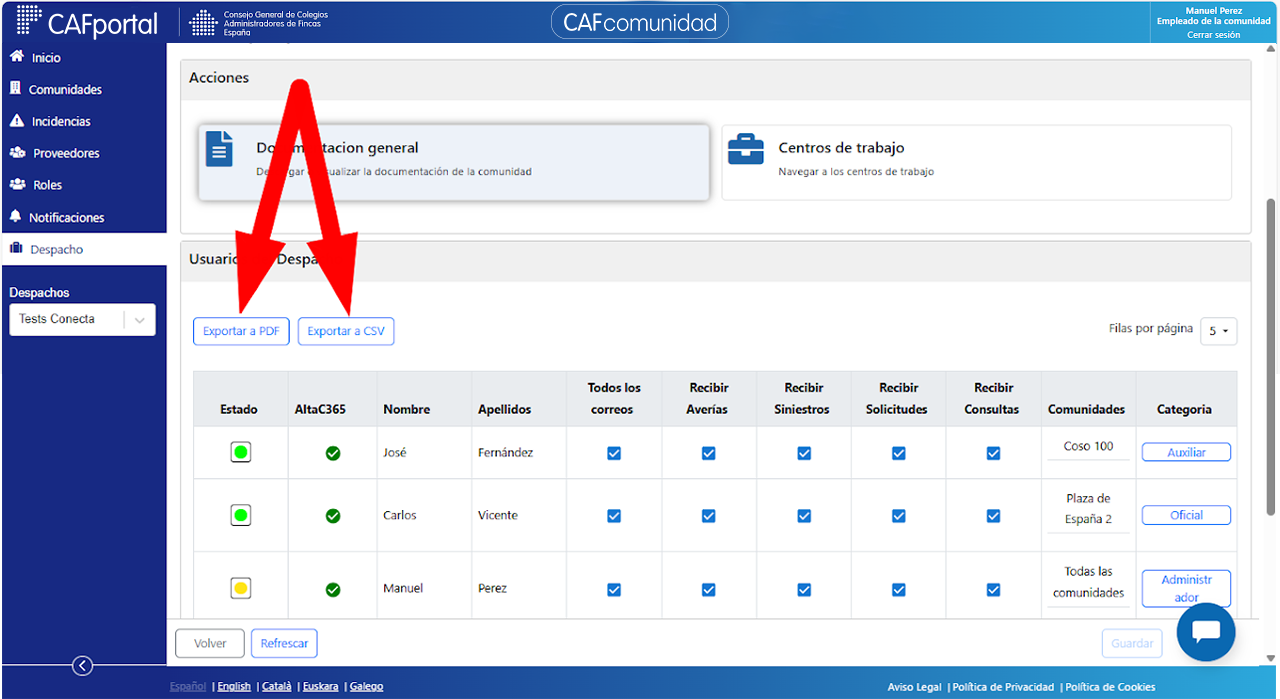Click the AltaC365 green checkmark for Carlos
Viewport: 1280px width, 699px height.
coord(333,516)
